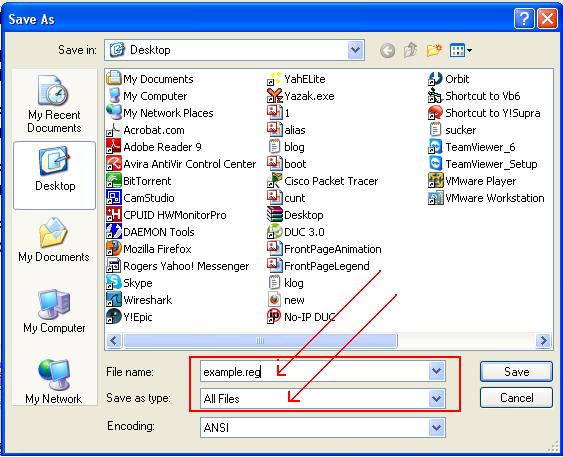This screenshot has height=457, width=563.
Task: Switch to My Recent Documents place
Action: 54,104
